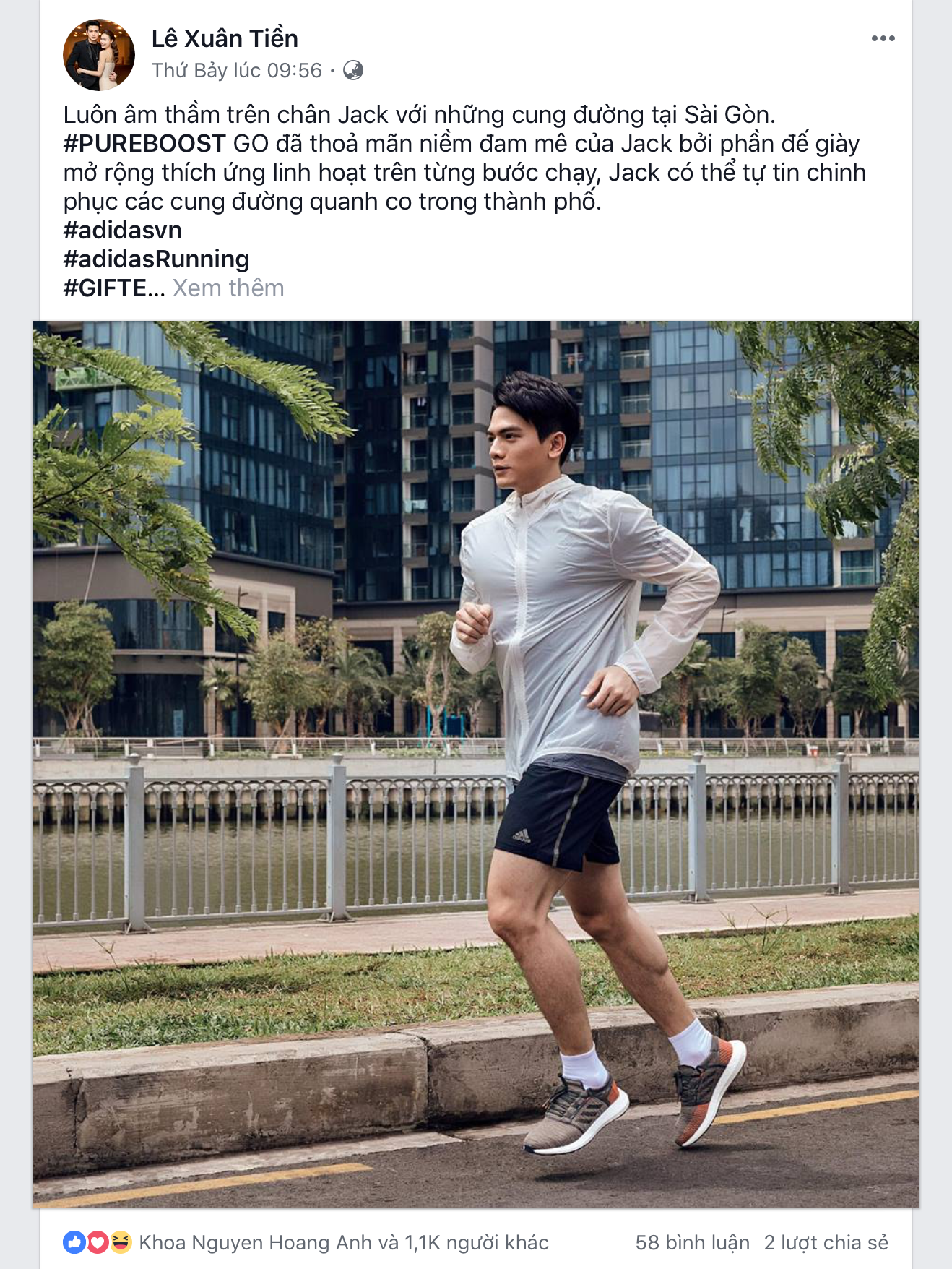The height and width of the screenshot is (1269, 952).
Task: Click the blue Like reaction icon
Action: tap(74, 1242)
